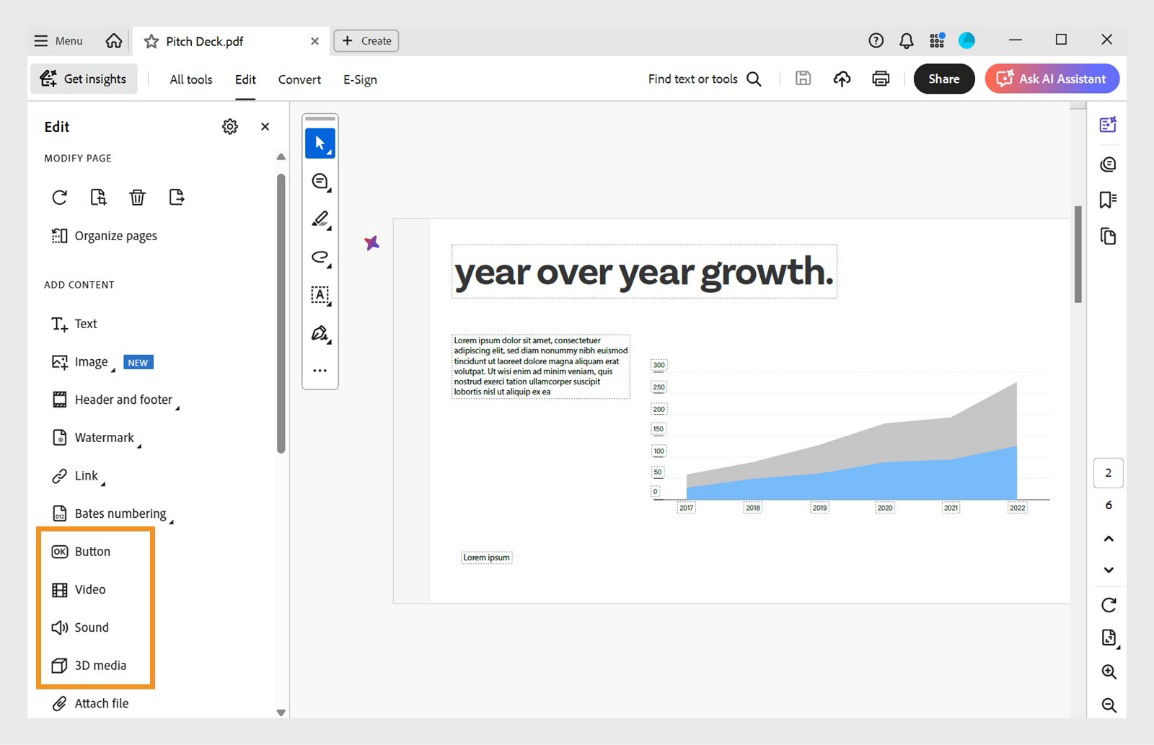Screen dimensions: 1154x745
Task: Open the All tools tab
Action: coord(191,80)
